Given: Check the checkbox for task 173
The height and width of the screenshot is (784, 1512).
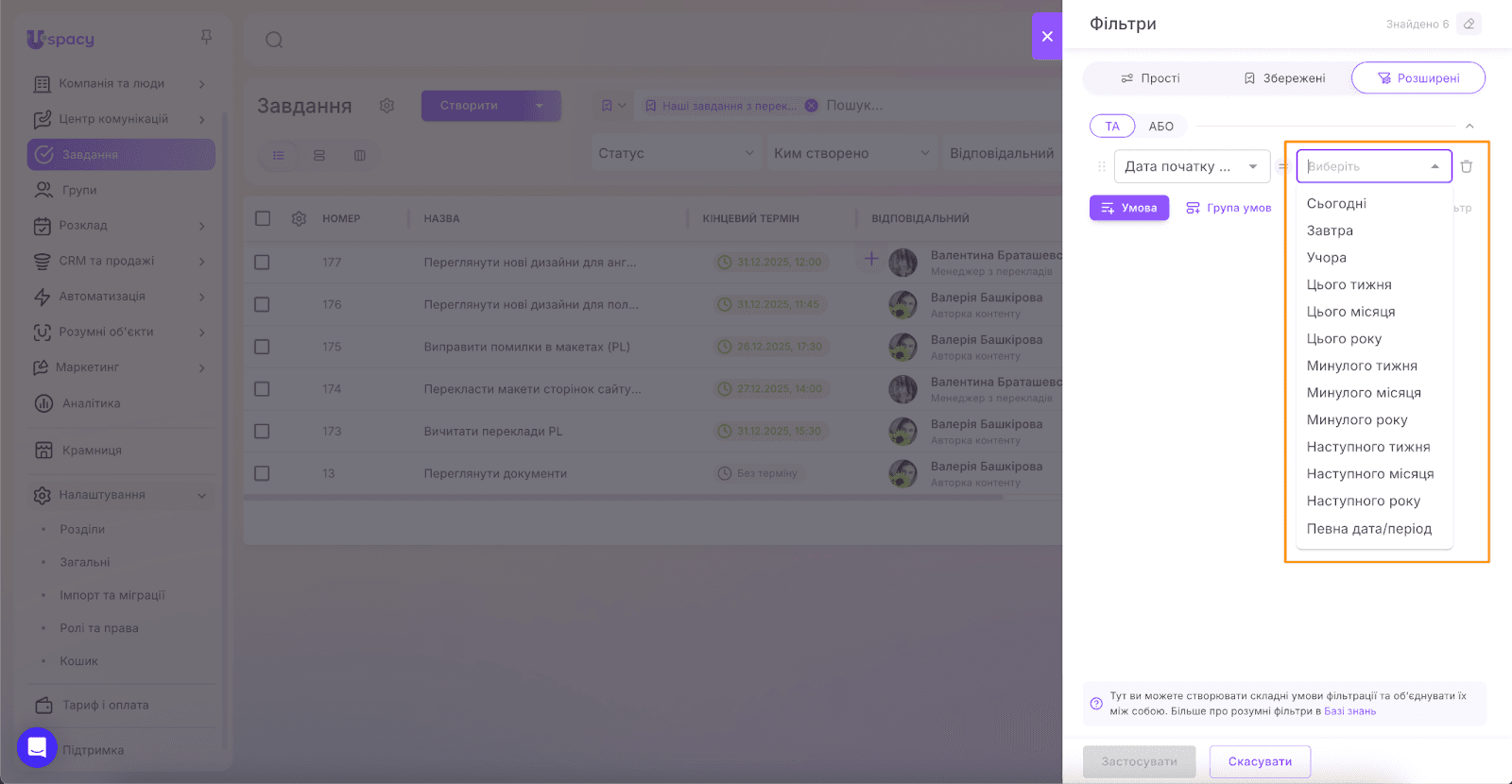Looking at the screenshot, I should click(262, 432).
